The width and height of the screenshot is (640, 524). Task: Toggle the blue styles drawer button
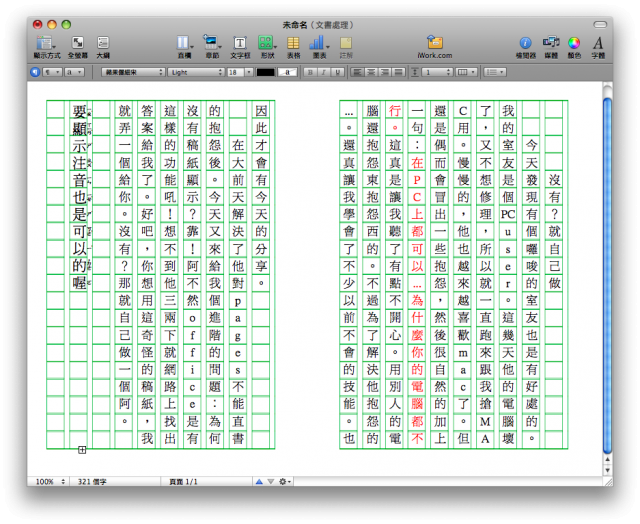(x=35, y=72)
